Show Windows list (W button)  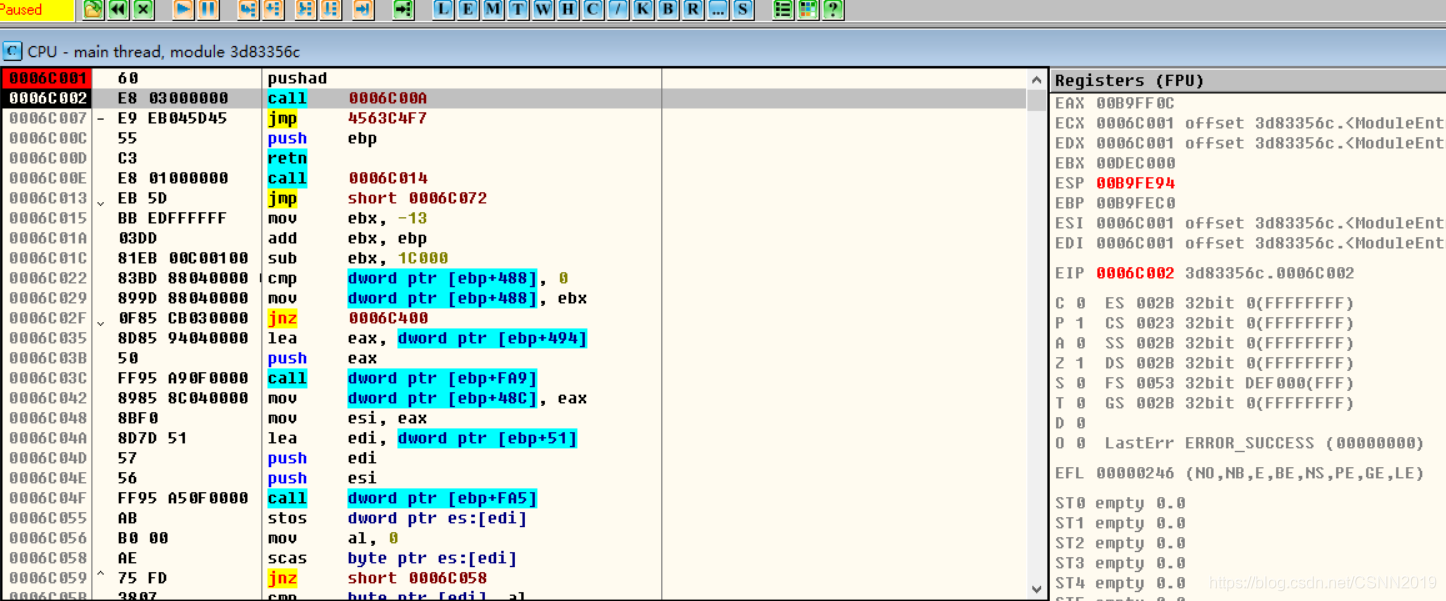click(543, 10)
